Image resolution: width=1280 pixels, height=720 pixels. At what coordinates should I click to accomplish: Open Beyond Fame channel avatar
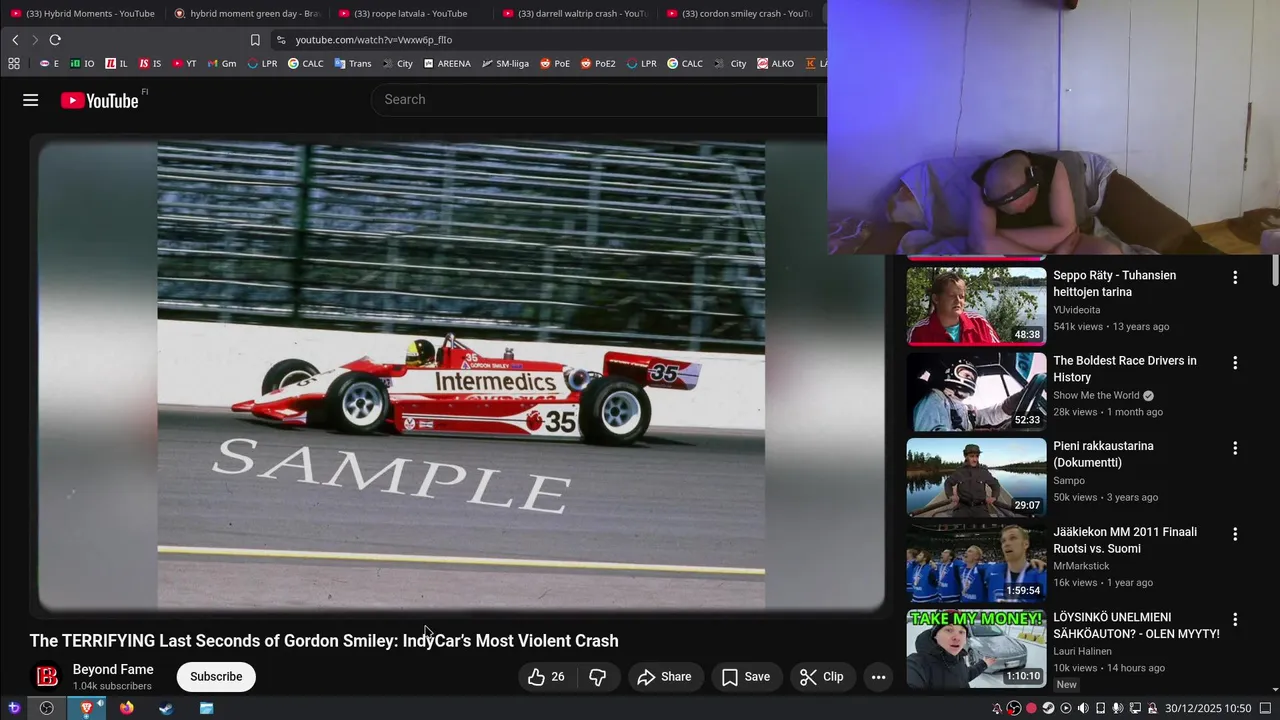click(47, 677)
